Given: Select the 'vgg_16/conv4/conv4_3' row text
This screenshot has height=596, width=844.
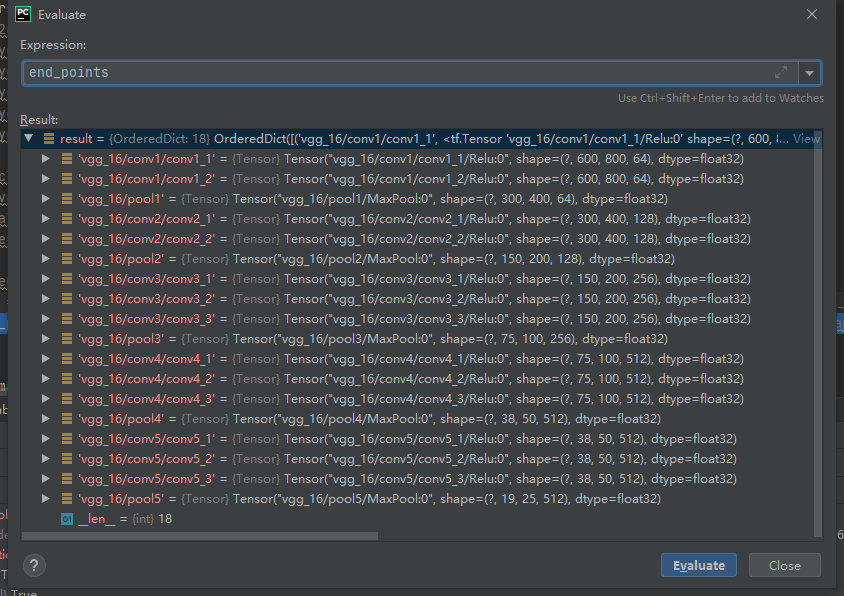Looking at the screenshot, I should tap(411, 398).
